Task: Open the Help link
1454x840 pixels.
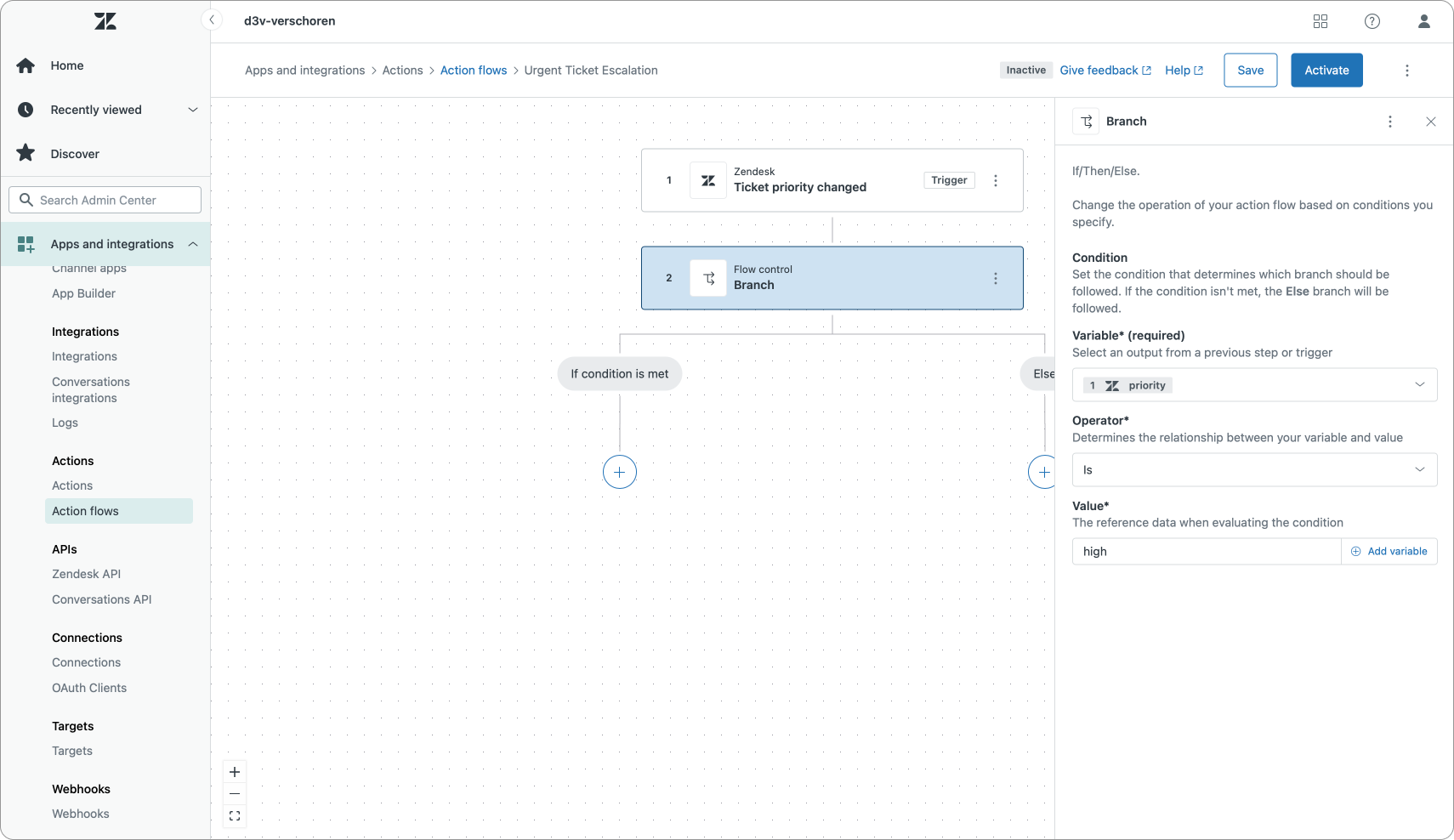Action: click(1184, 71)
